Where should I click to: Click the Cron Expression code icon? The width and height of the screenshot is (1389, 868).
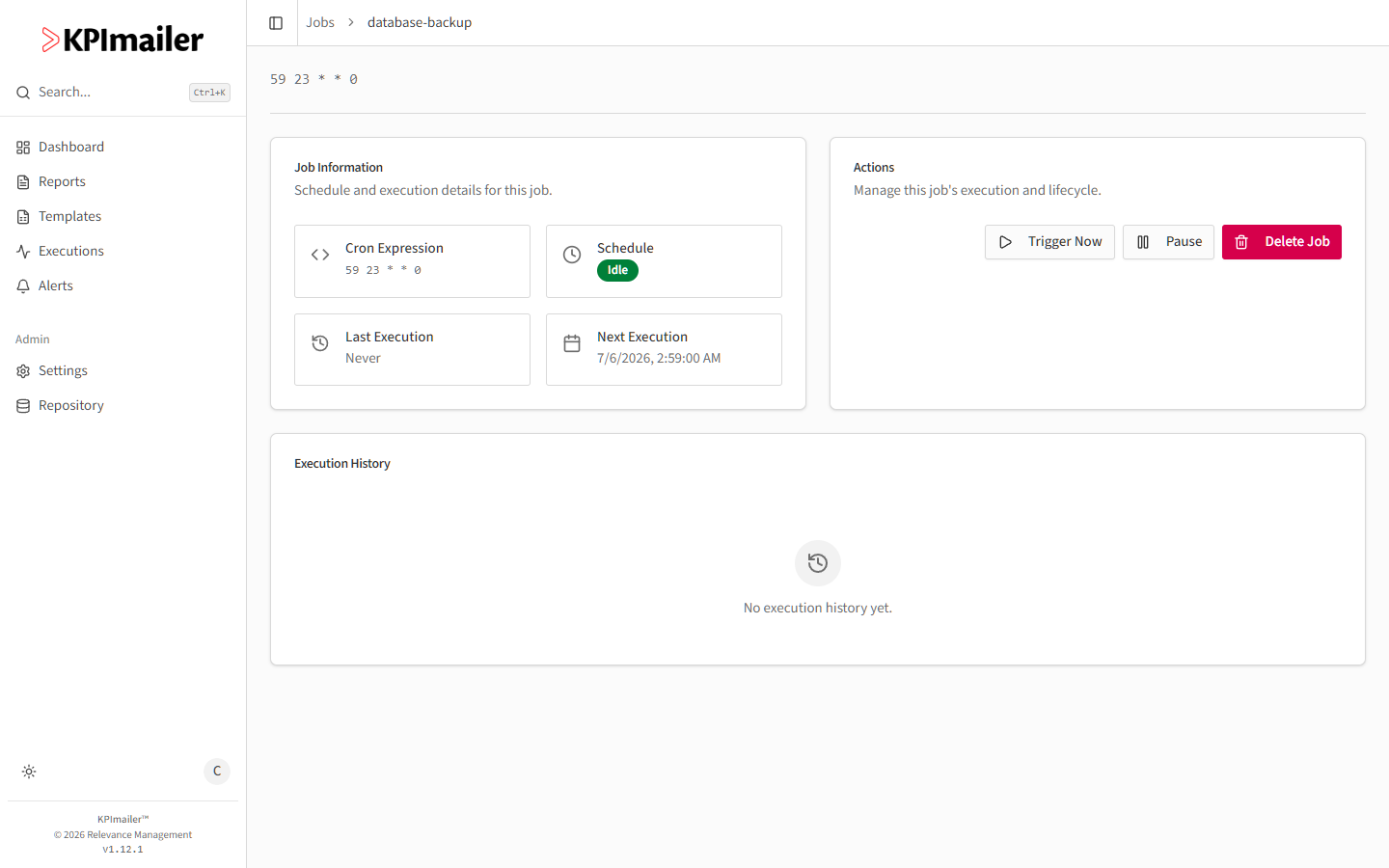[x=320, y=255]
